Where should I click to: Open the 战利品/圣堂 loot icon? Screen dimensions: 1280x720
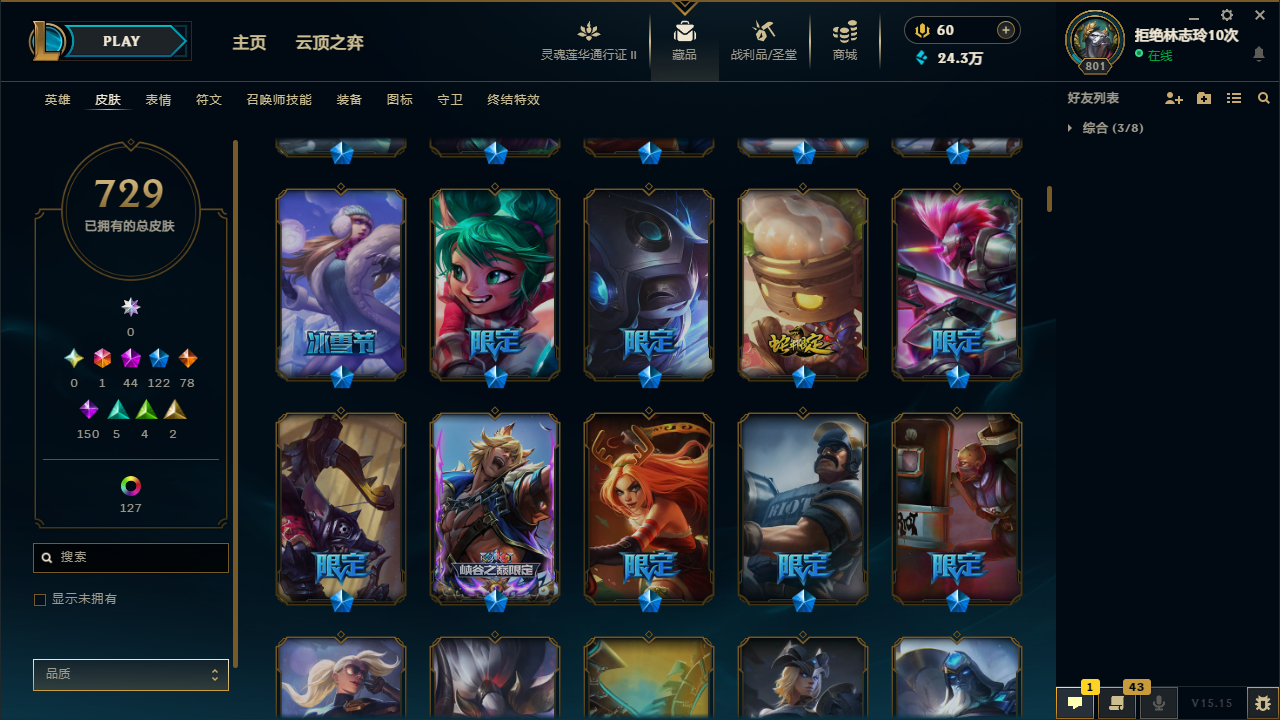coord(764,31)
